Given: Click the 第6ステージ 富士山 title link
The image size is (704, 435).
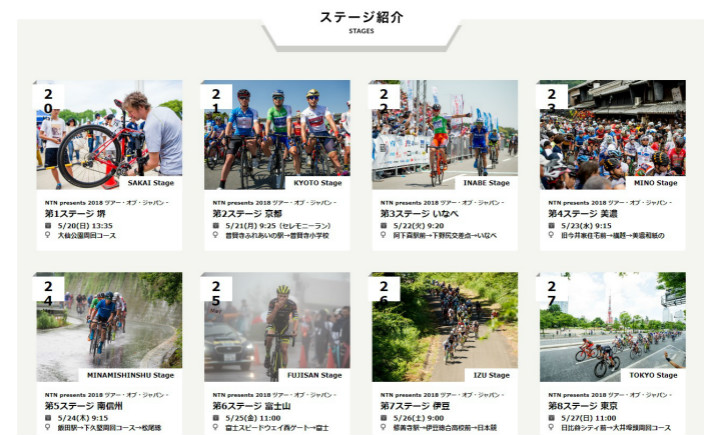Looking at the screenshot, I should (x=251, y=406).
